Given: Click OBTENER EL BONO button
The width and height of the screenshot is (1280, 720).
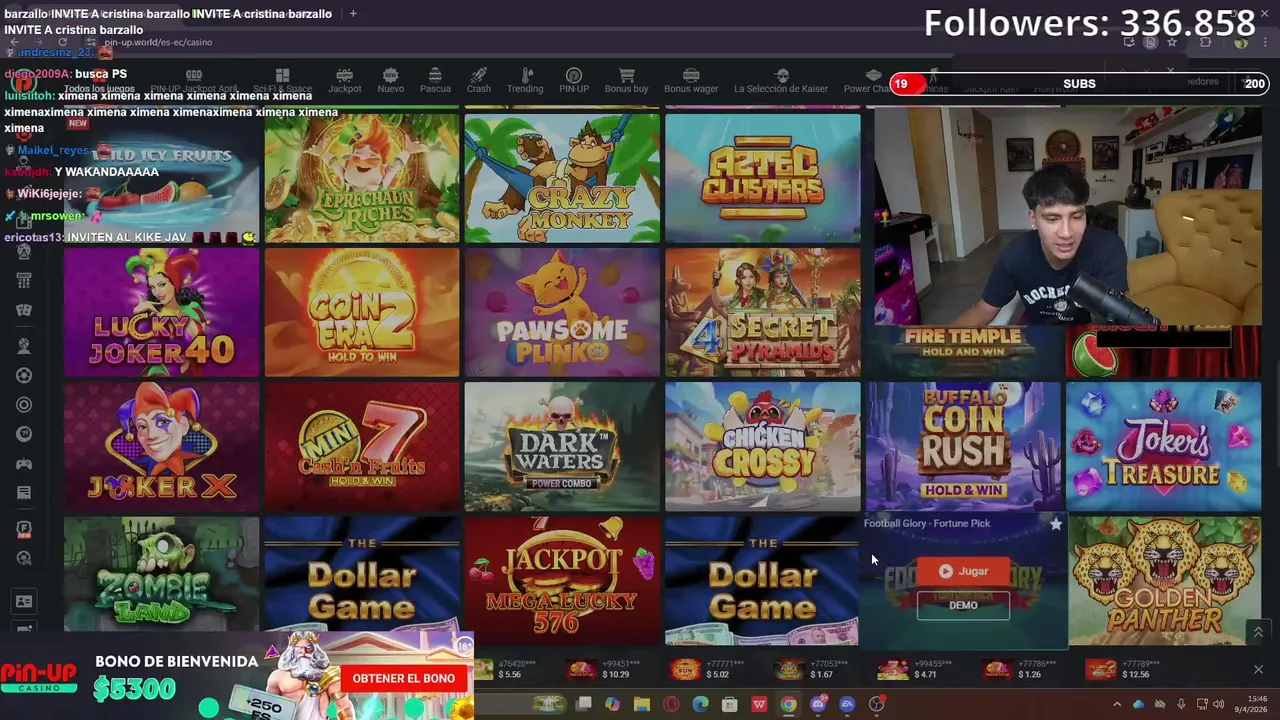Looking at the screenshot, I should click(403, 678).
